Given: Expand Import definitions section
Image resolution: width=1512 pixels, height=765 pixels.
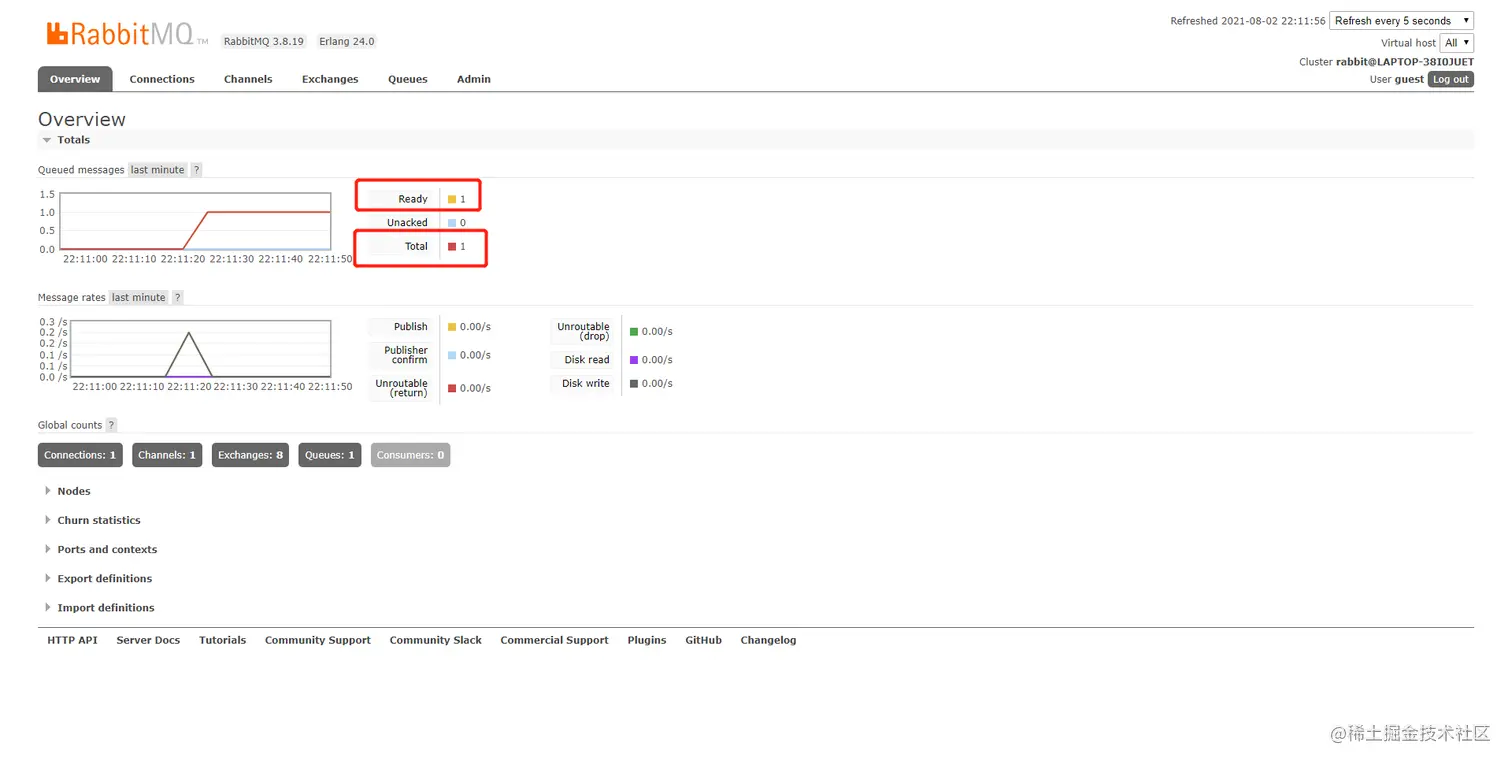Looking at the screenshot, I should (100, 608).
